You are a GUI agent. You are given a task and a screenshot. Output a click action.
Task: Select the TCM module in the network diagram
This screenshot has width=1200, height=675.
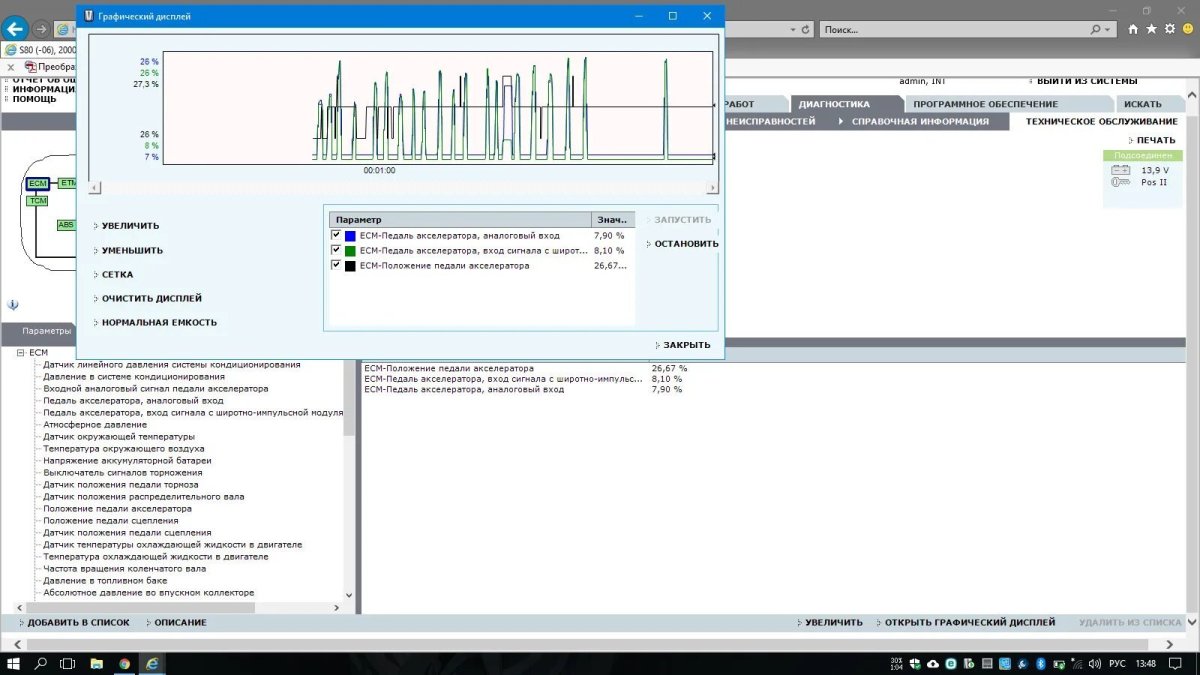(38, 201)
